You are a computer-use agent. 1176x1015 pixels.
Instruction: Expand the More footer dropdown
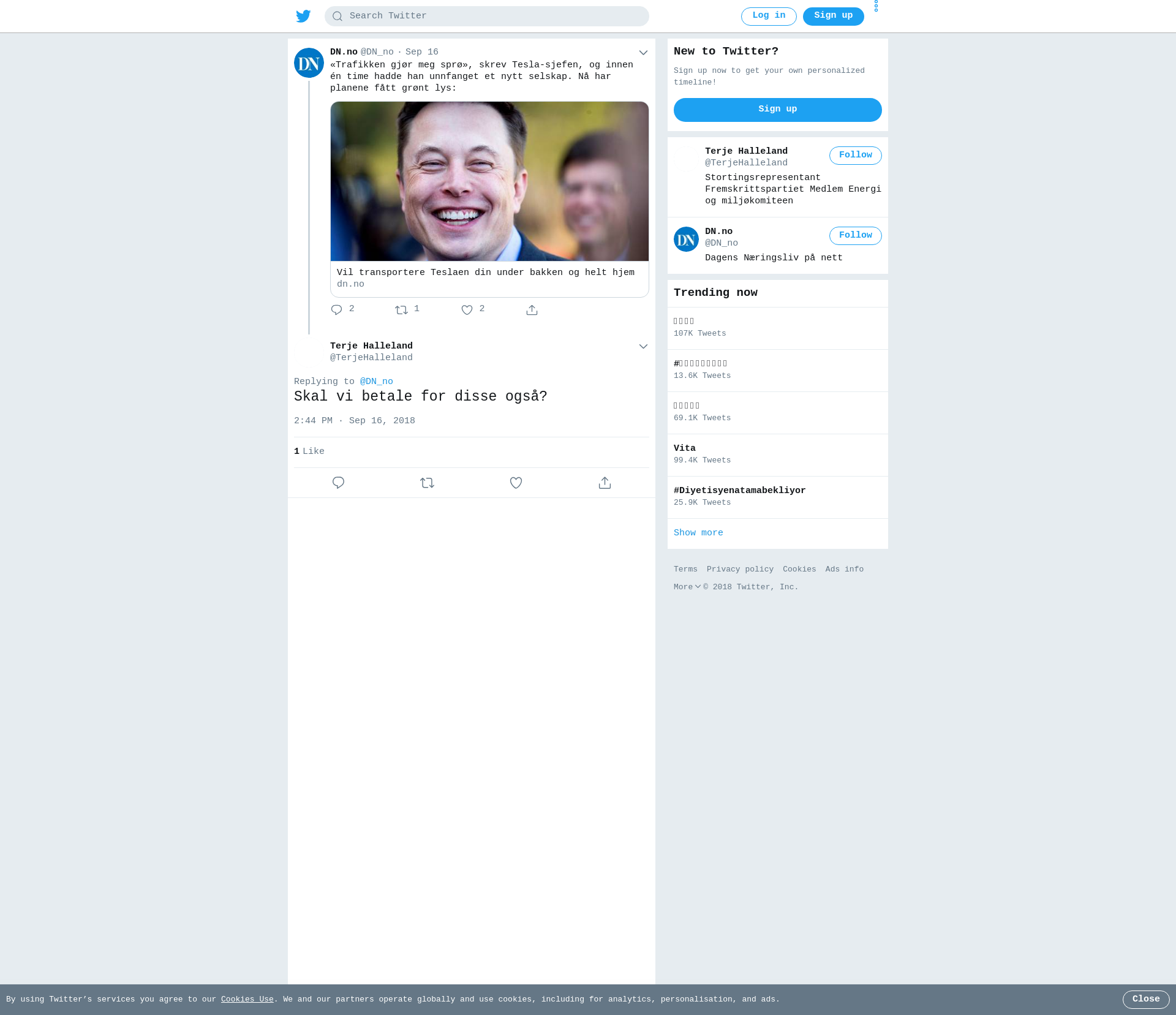click(687, 587)
